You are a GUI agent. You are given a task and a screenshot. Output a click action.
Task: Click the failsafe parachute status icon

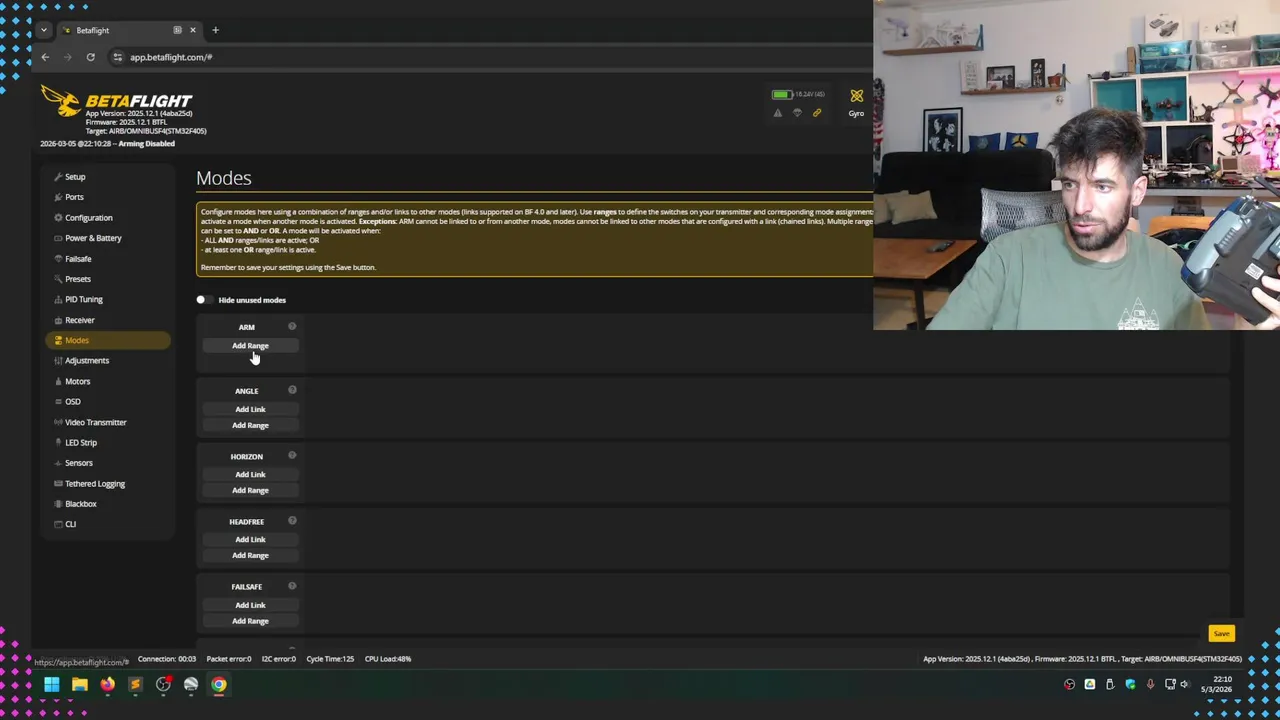[797, 113]
